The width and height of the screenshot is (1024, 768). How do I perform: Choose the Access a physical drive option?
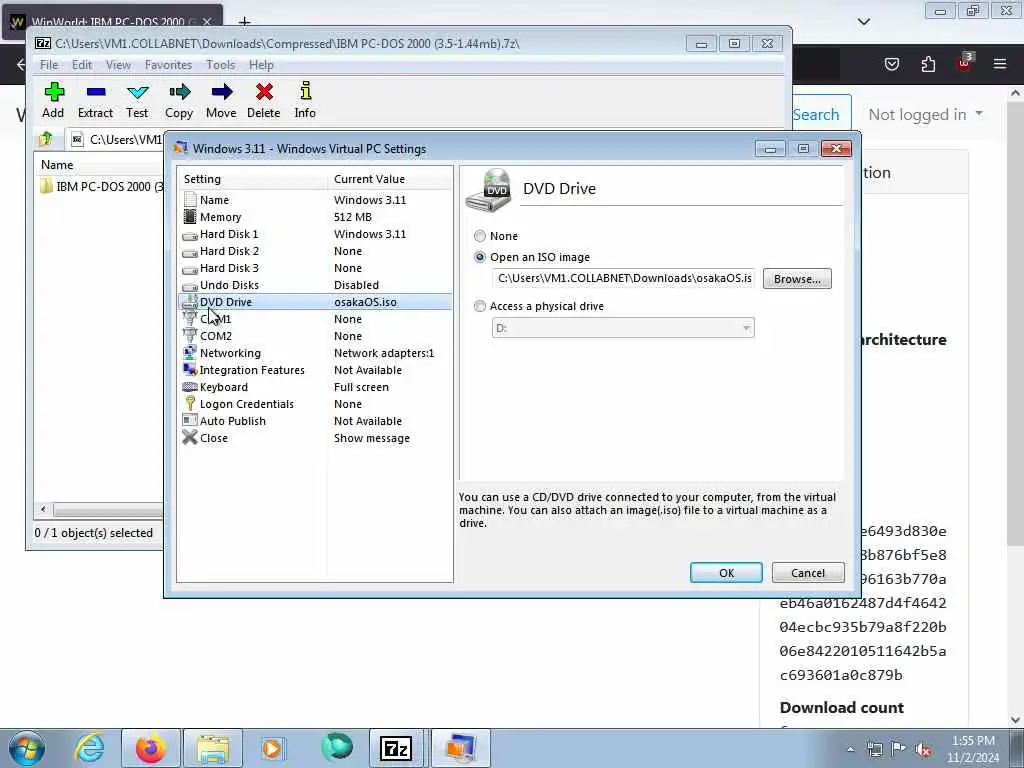(480, 306)
